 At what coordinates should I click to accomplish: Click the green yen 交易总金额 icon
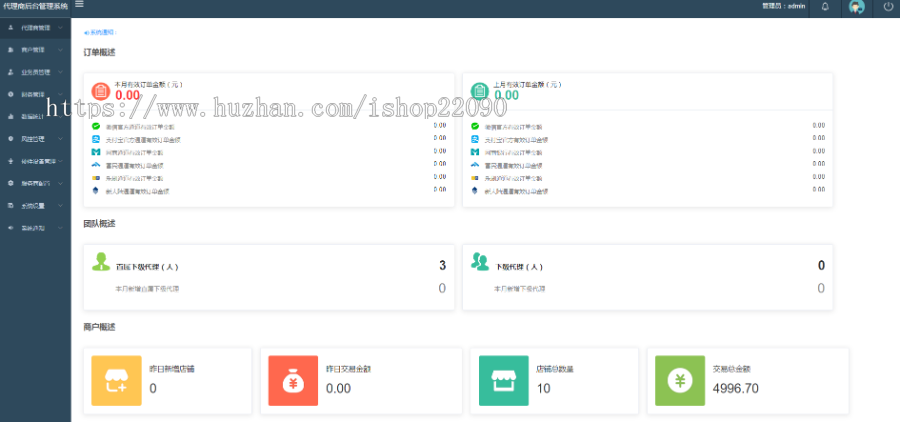pyautogui.click(x=680, y=381)
